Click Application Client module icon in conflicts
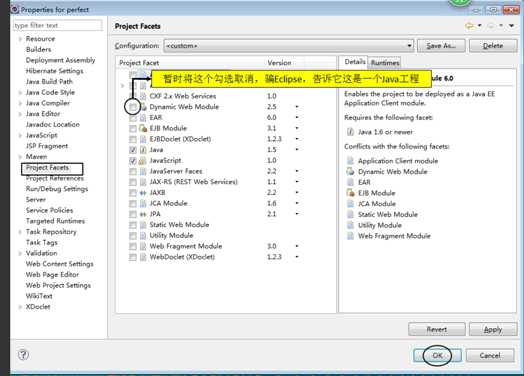 [x=350, y=161]
